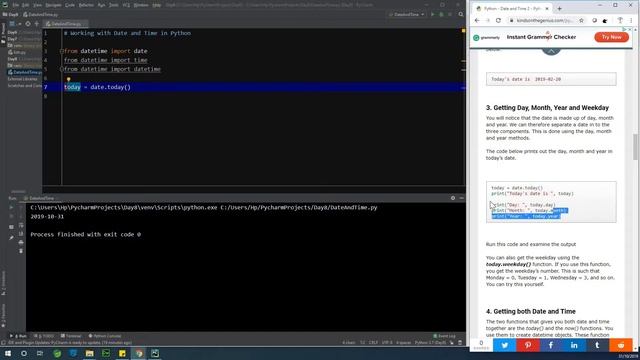
Task: Open the Chrome three-dot menu
Action: [631, 20]
